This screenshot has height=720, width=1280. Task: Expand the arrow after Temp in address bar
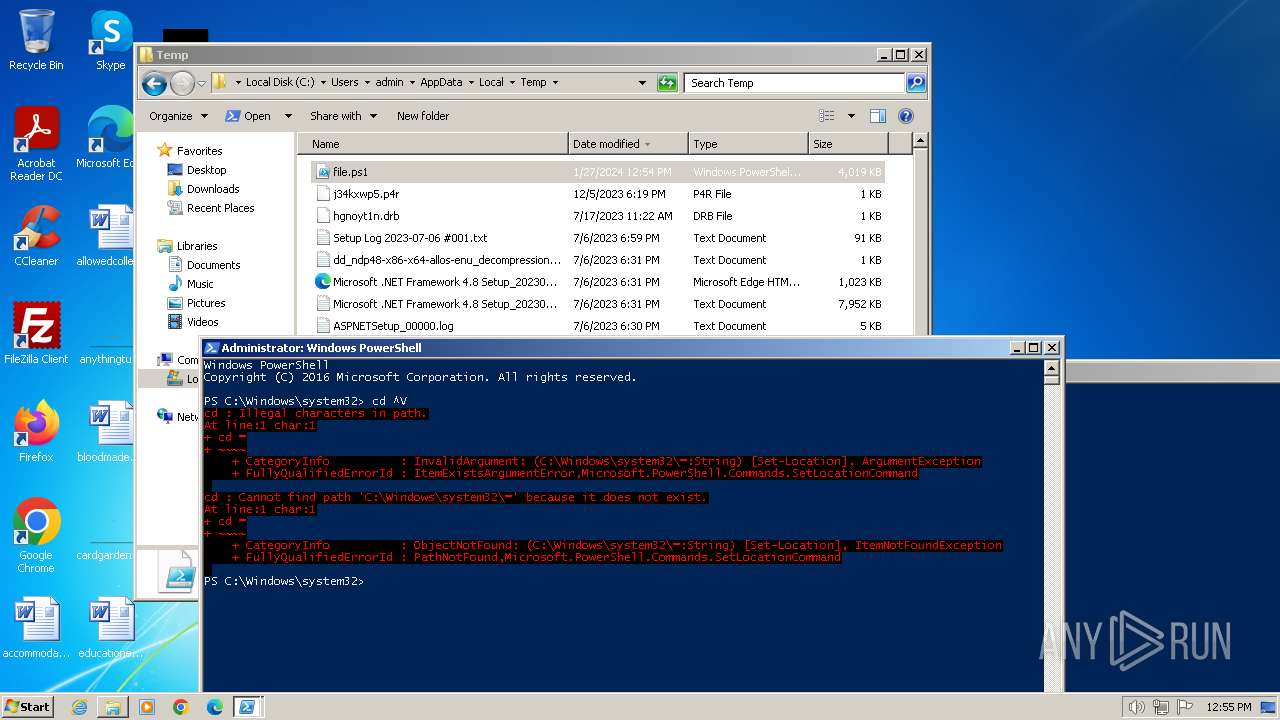[x=555, y=83]
